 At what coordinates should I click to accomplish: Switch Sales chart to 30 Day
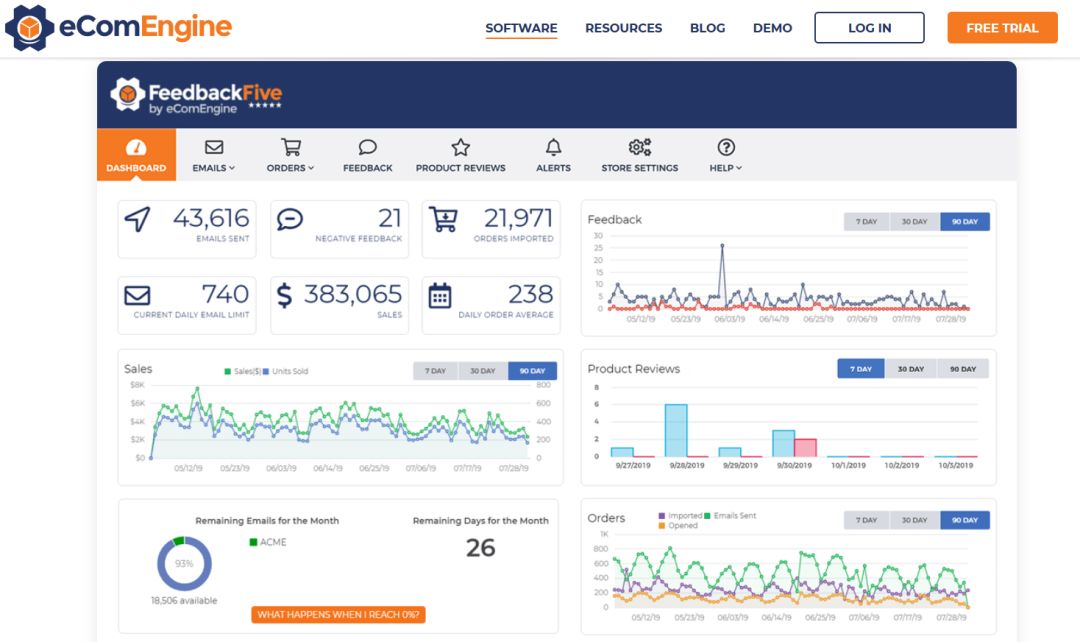click(483, 371)
